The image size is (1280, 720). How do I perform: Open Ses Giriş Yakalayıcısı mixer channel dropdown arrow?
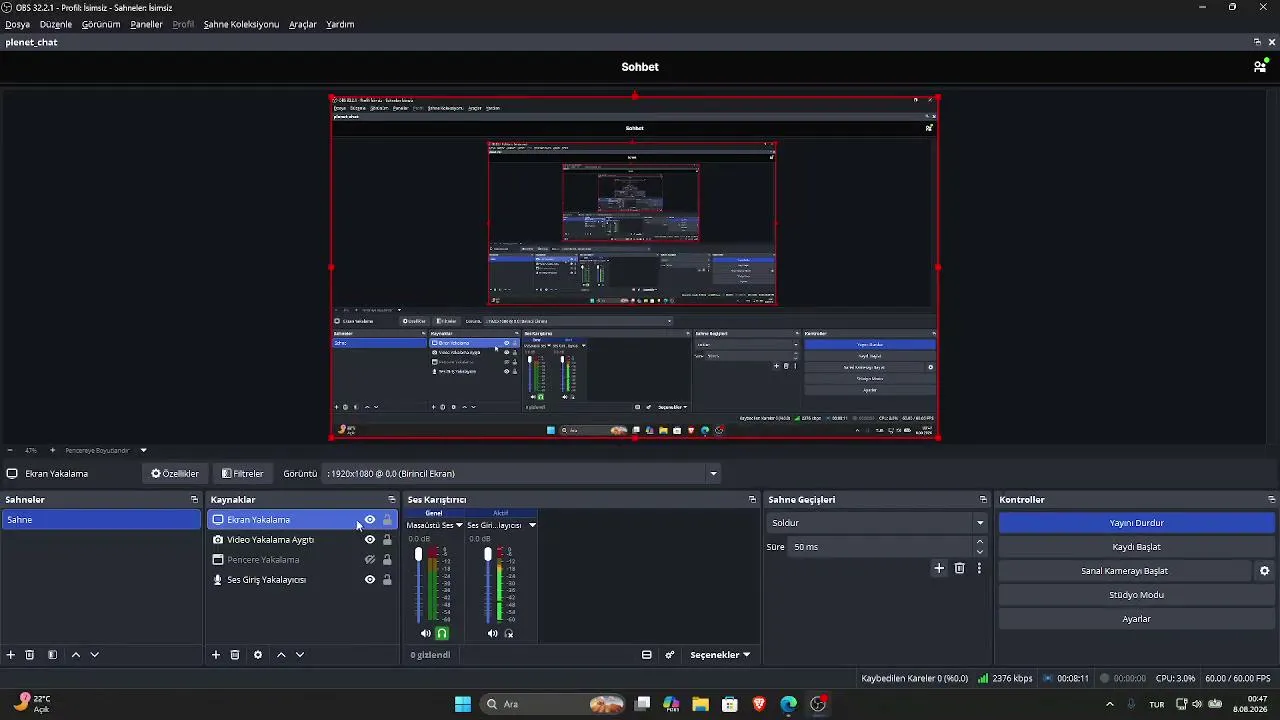pos(532,525)
